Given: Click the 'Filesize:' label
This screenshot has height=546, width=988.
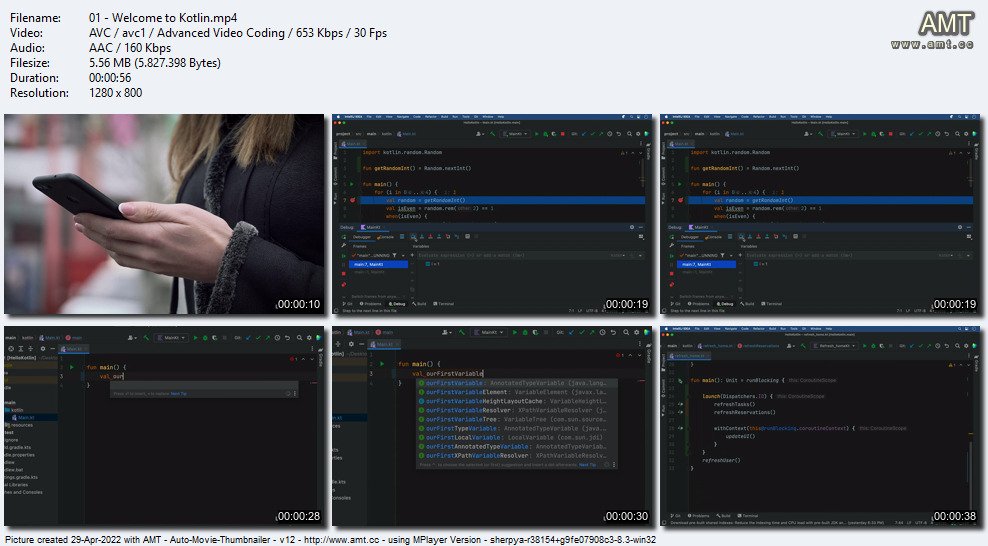Looking at the screenshot, I should [x=30, y=63].
